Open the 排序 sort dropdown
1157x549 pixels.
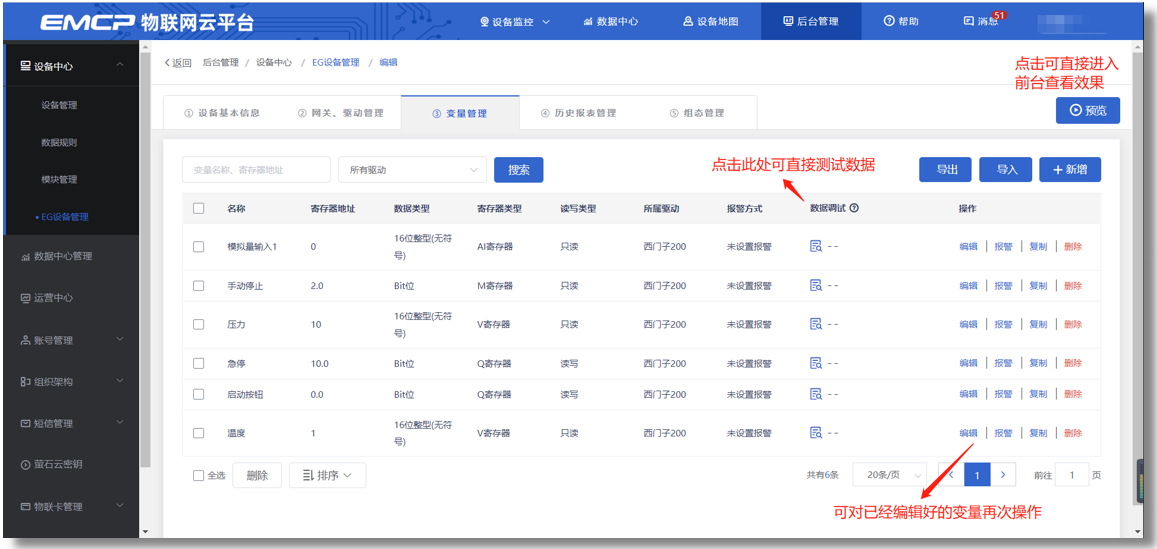coord(327,475)
